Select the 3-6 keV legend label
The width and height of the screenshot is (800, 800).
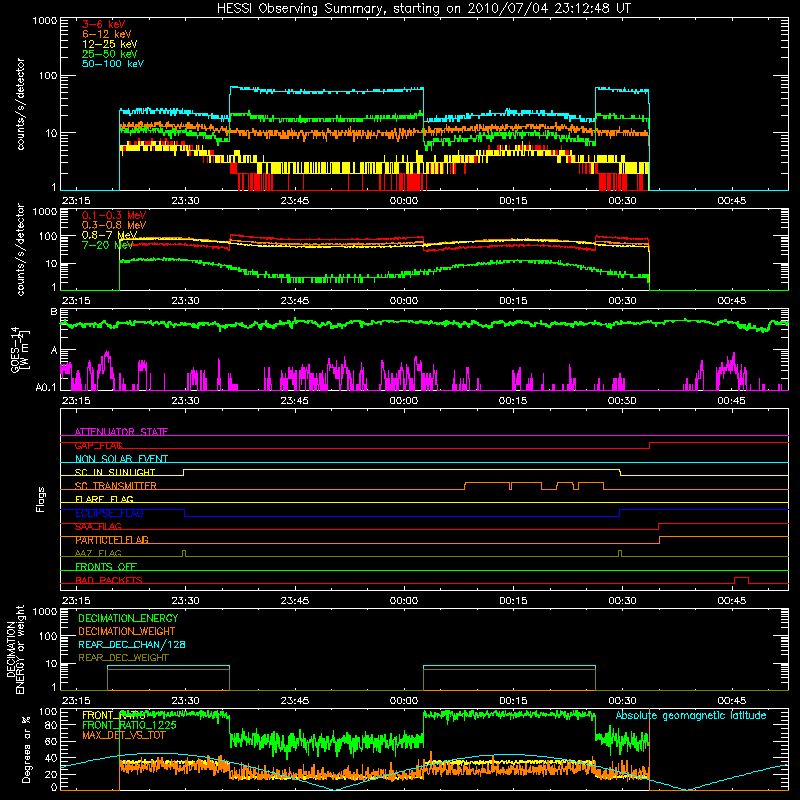point(103,24)
